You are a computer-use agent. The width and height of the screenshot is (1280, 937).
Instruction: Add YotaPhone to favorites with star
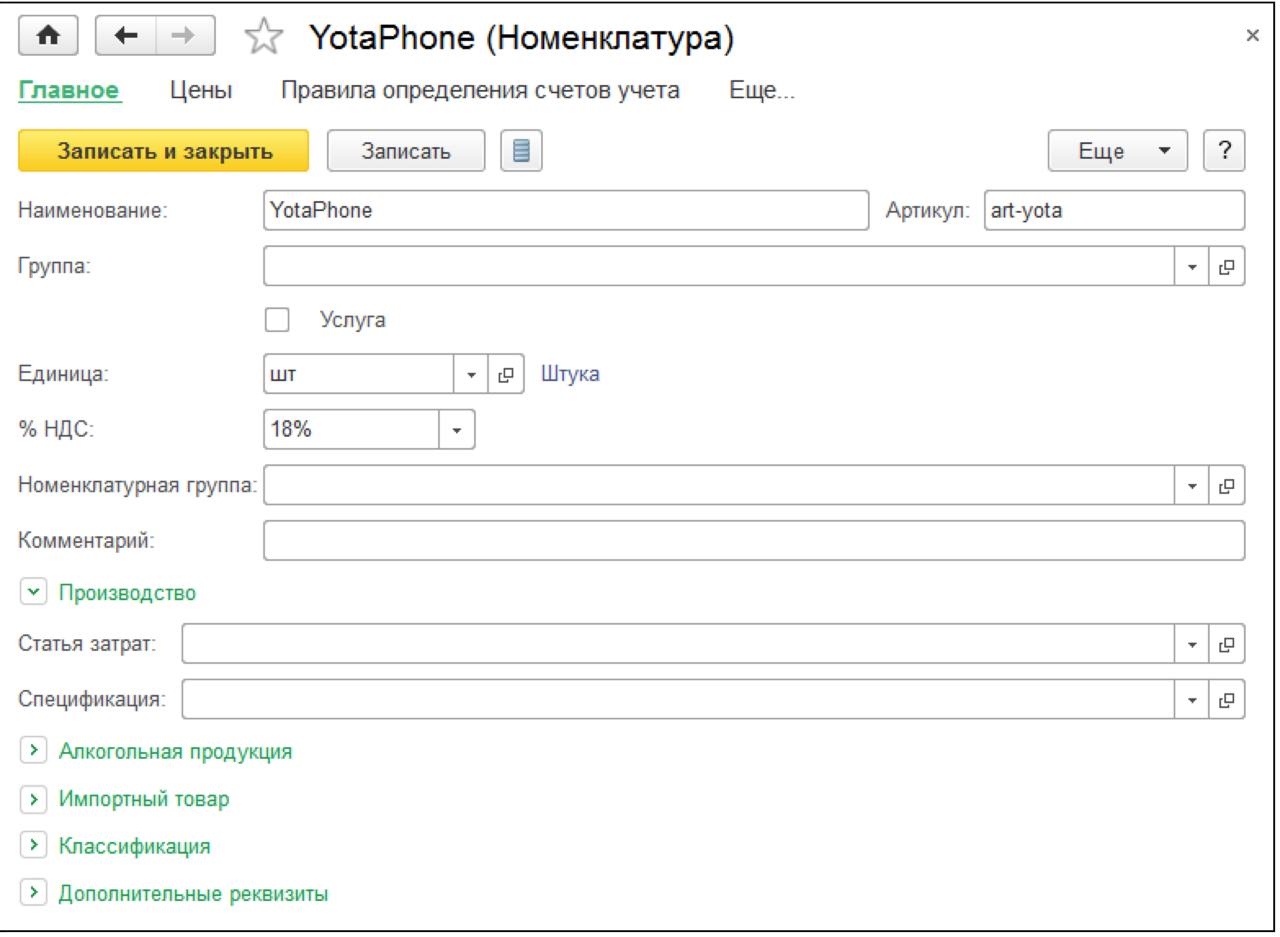(x=259, y=39)
